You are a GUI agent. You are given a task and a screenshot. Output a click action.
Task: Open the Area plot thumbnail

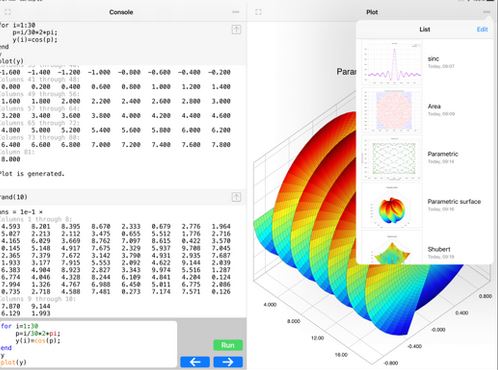(392, 111)
